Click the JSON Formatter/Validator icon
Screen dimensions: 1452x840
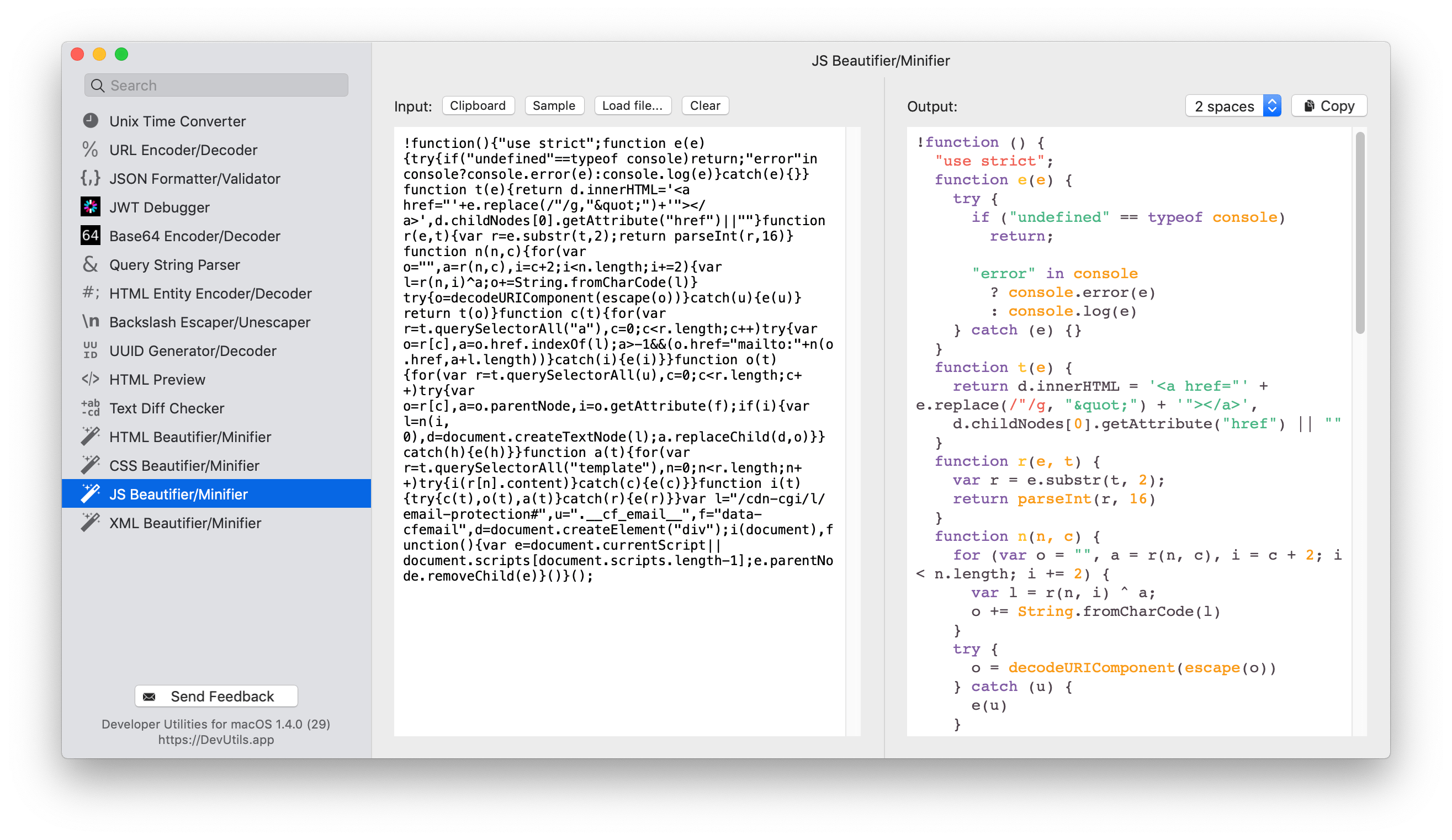(x=92, y=178)
